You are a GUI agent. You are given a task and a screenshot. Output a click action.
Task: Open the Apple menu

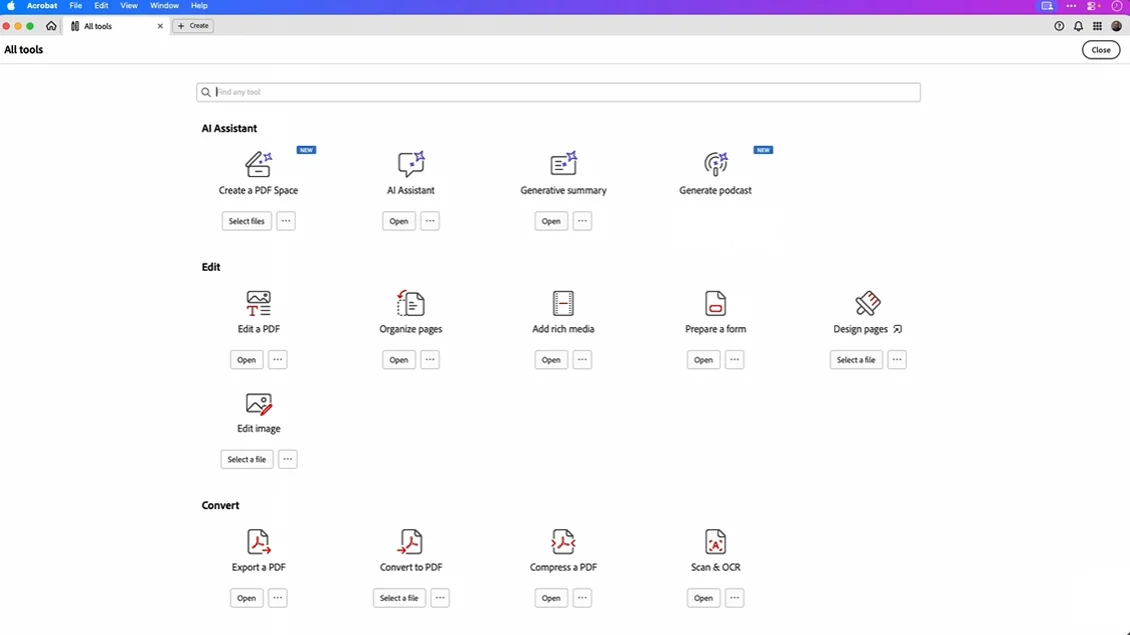11,6
